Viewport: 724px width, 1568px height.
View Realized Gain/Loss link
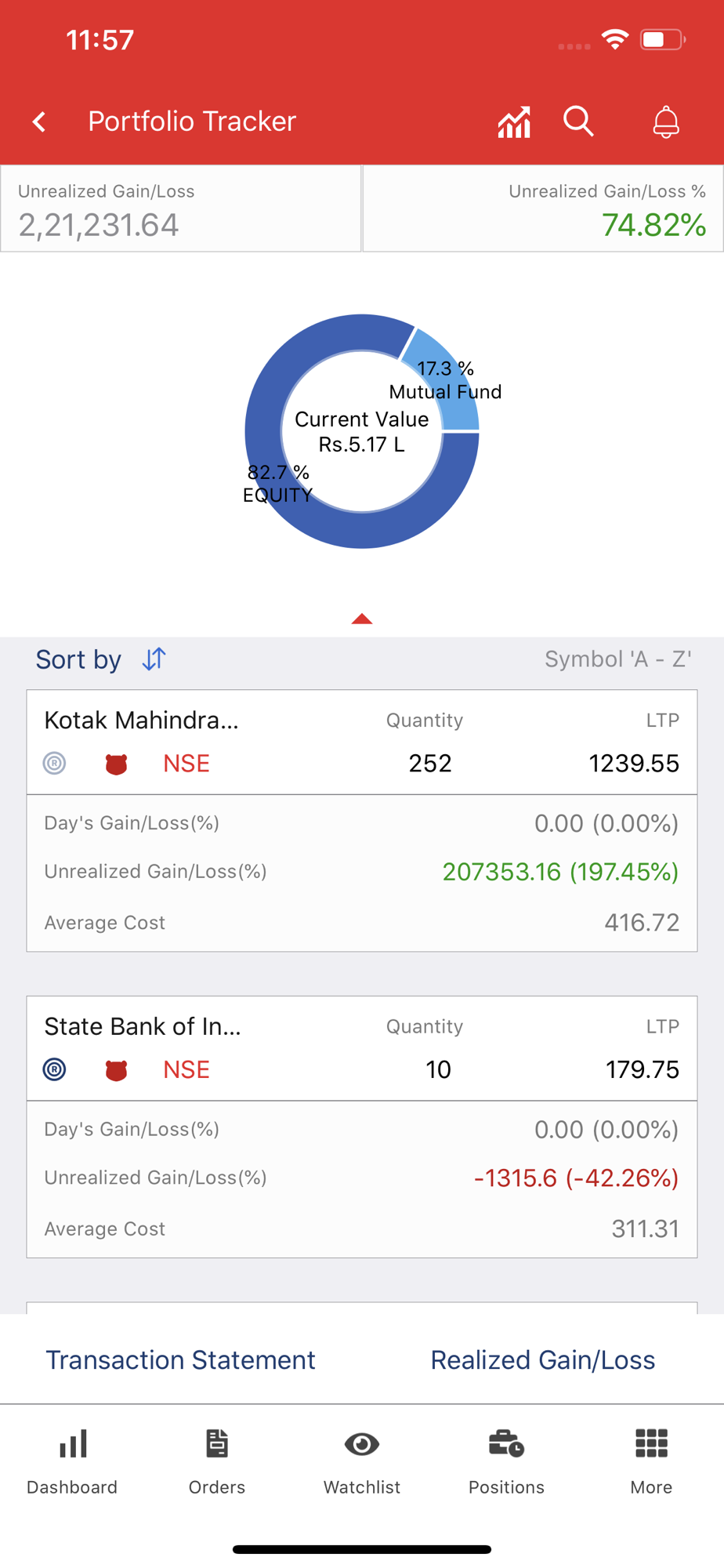[543, 1360]
